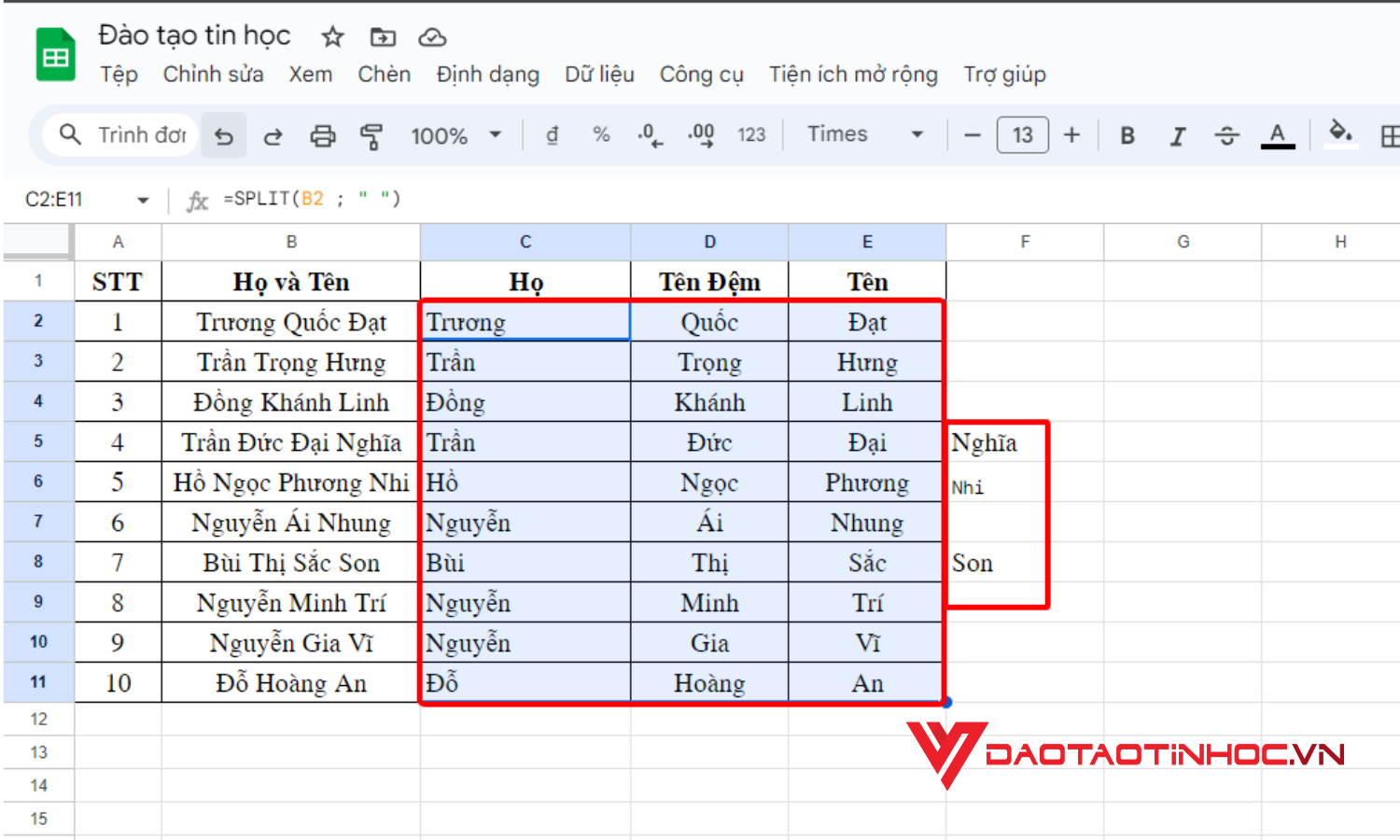Open the fill color picker
This screenshot has height=840, width=1400.
(1340, 134)
